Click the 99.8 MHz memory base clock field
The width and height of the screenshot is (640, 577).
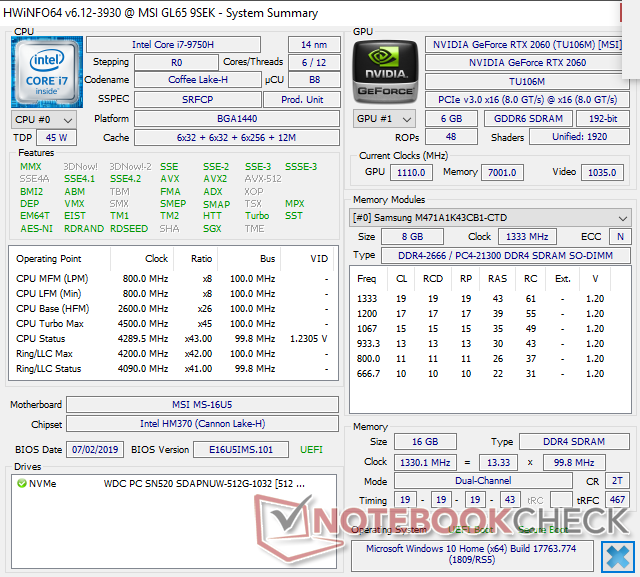click(x=574, y=463)
